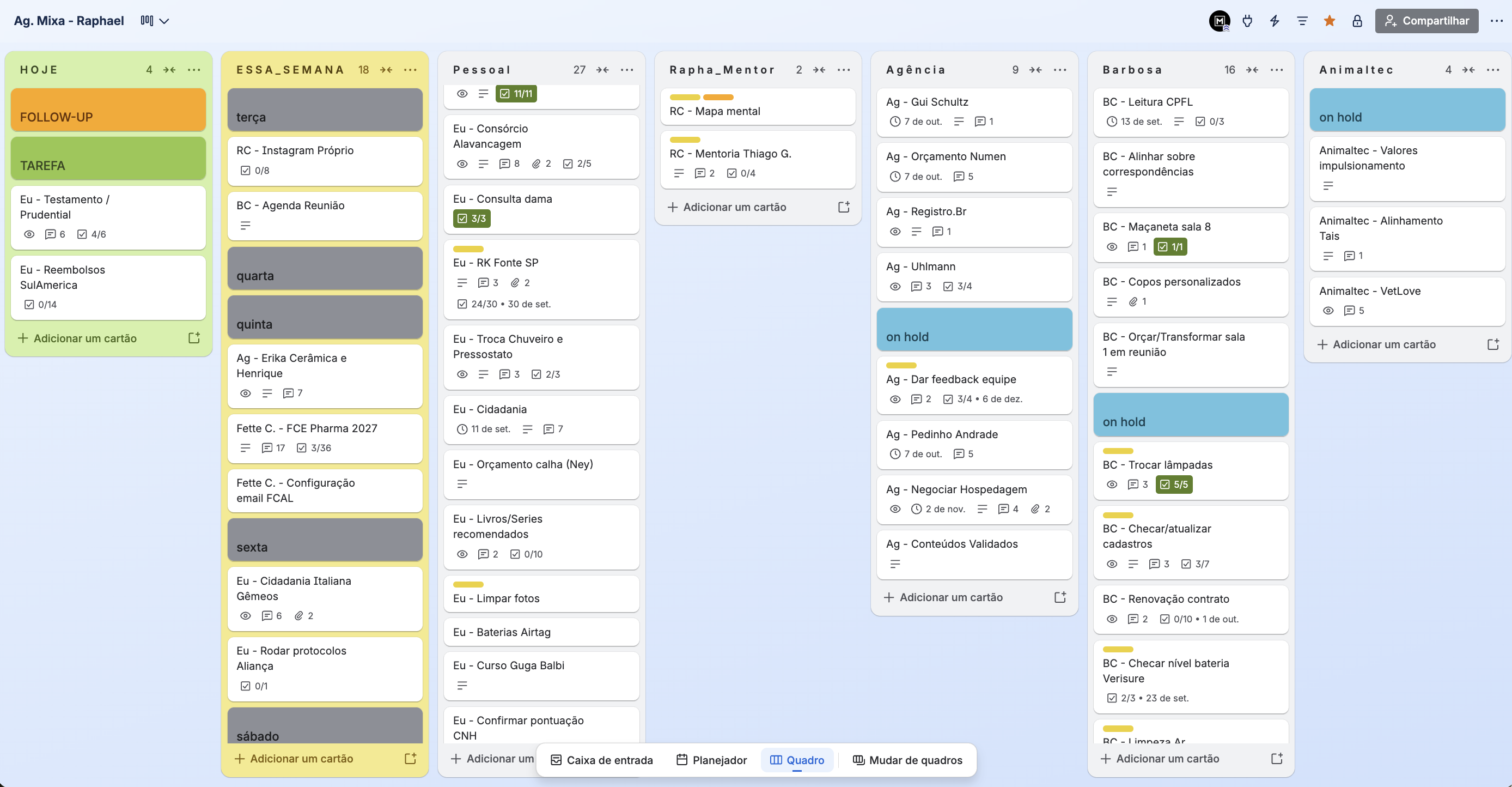The height and width of the screenshot is (787, 1512).
Task: Toggle 3/3 checklist badge on Eu - Consulta dama
Action: [x=472, y=219]
